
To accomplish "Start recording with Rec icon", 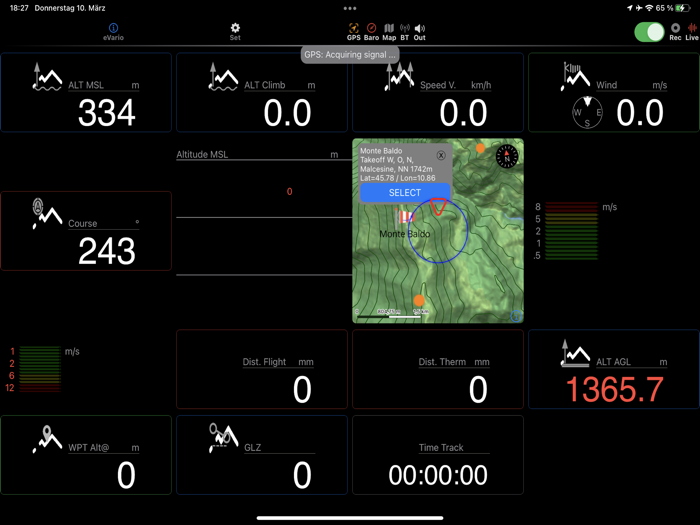I will [675, 28].
